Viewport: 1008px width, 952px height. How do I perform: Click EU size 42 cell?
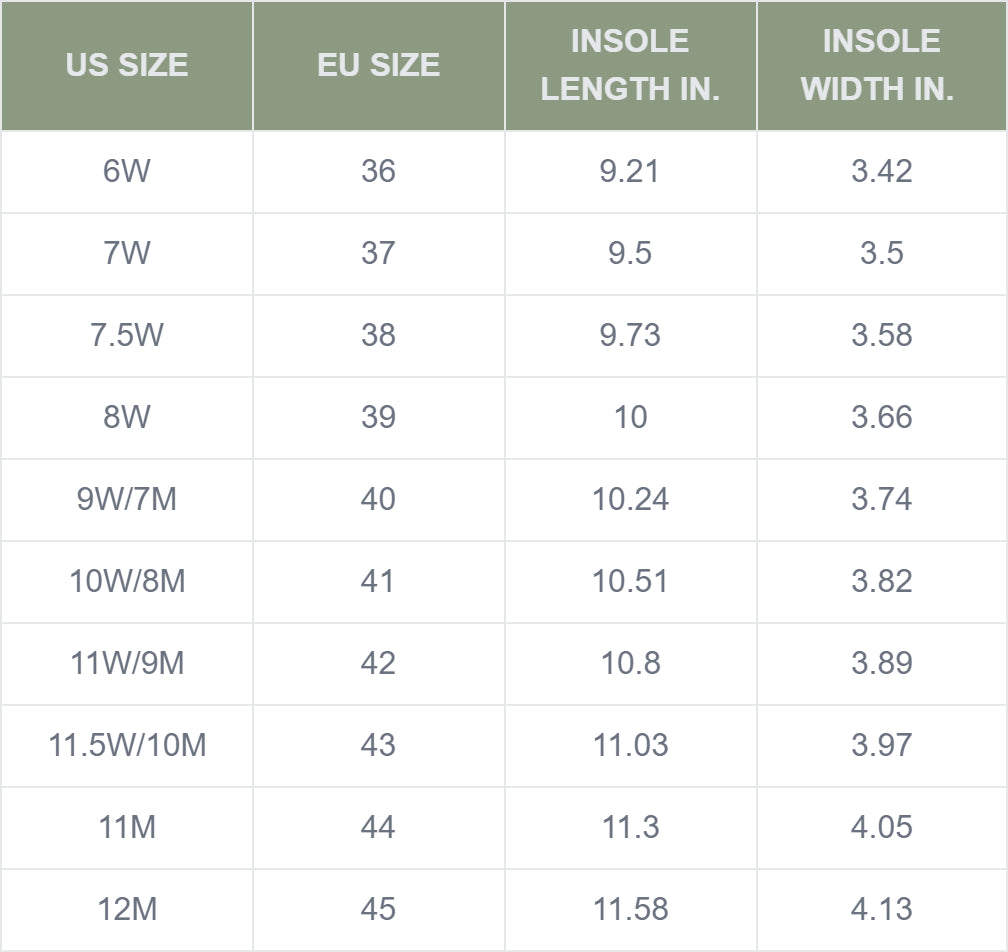379,663
